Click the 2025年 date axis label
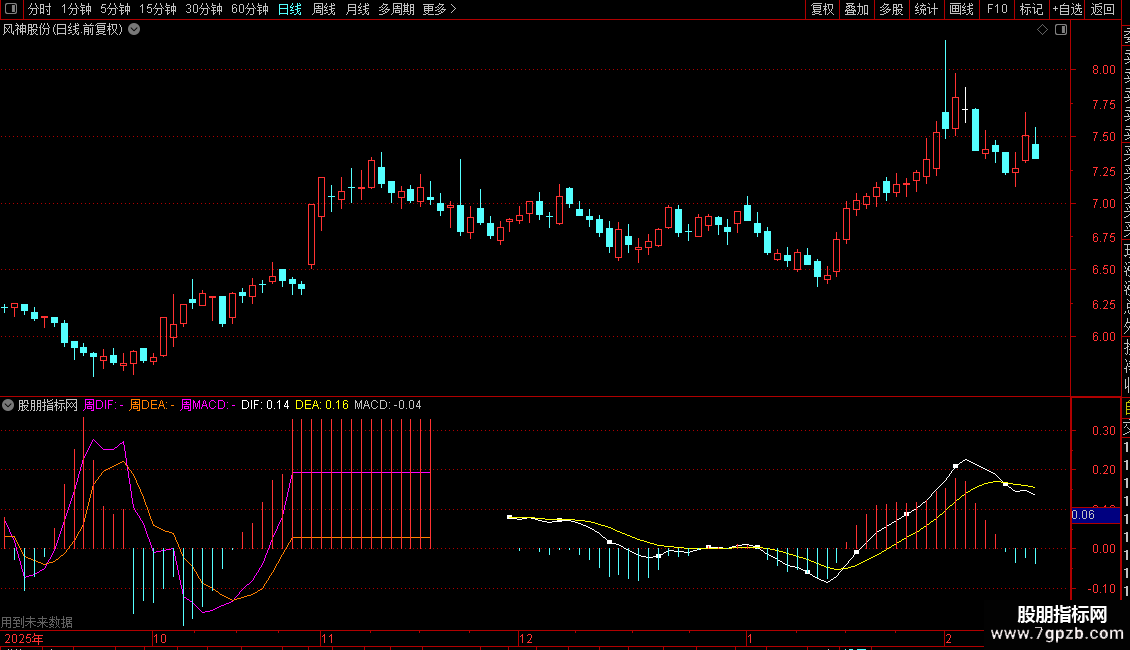This screenshot has width=1130, height=650. coord(24,638)
